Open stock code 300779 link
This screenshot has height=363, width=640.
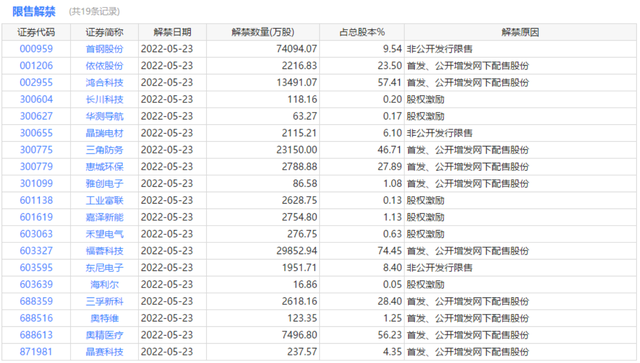(x=36, y=167)
